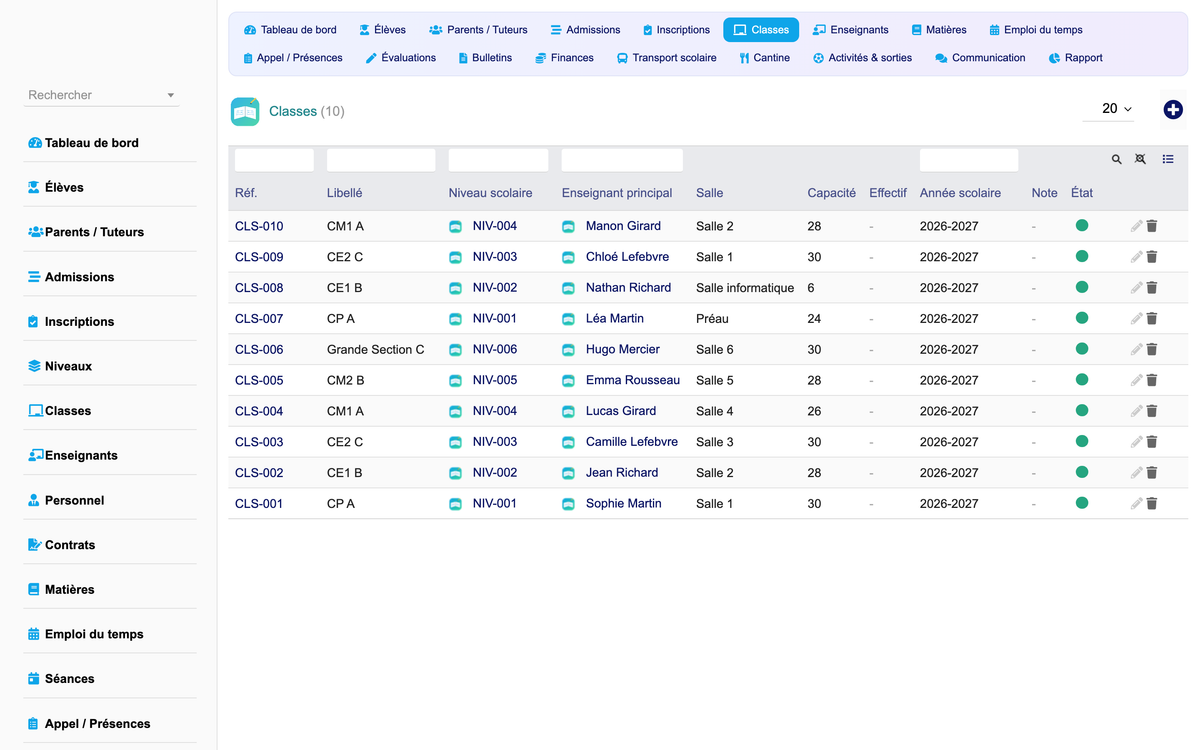Open the Cantine tab
This screenshot has width=1200, height=750.
[x=765, y=58]
